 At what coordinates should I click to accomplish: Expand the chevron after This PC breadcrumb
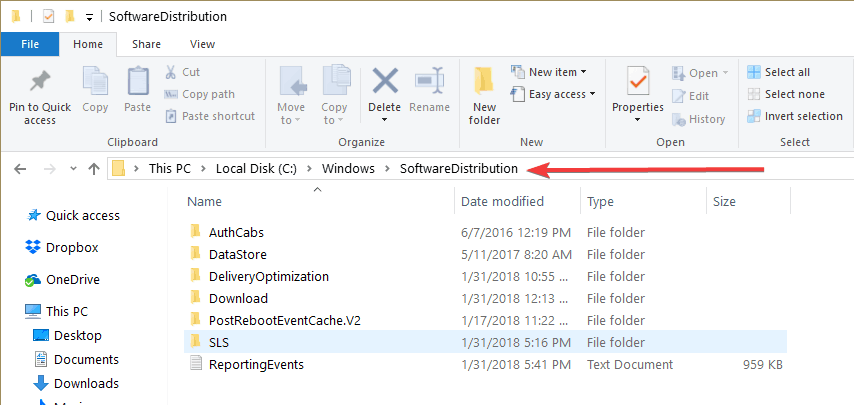(x=204, y=169)
